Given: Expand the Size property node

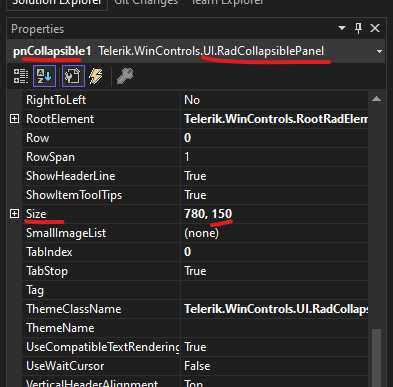Looking at the screenshot, I should coord(14,214).
